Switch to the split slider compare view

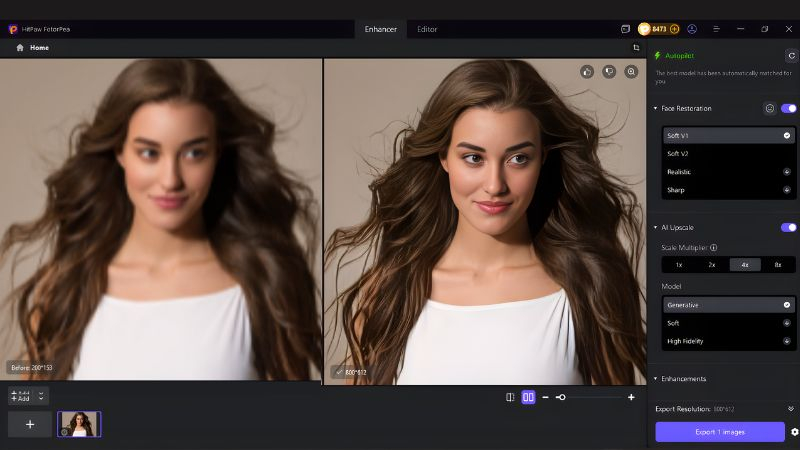click(x=510, y=397)
